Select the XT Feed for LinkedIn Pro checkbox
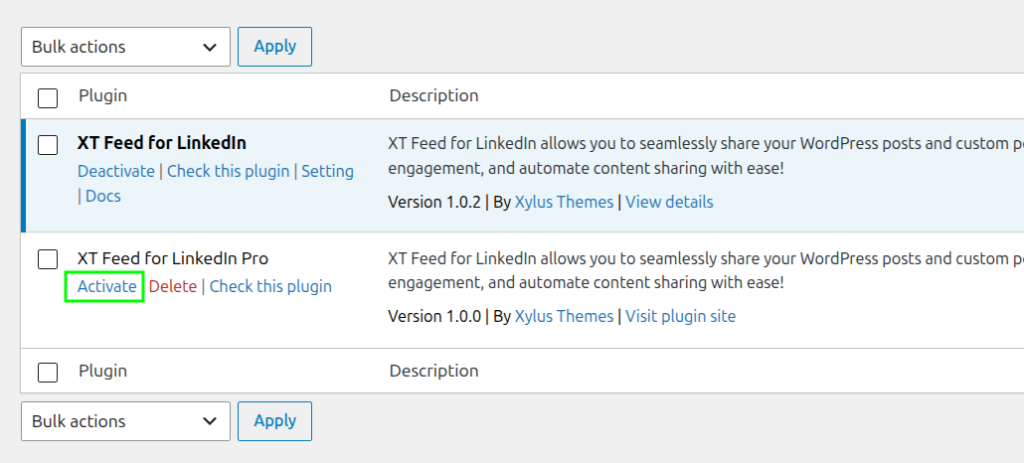Viewport: 1024px width, 463px height. point(47,259)
